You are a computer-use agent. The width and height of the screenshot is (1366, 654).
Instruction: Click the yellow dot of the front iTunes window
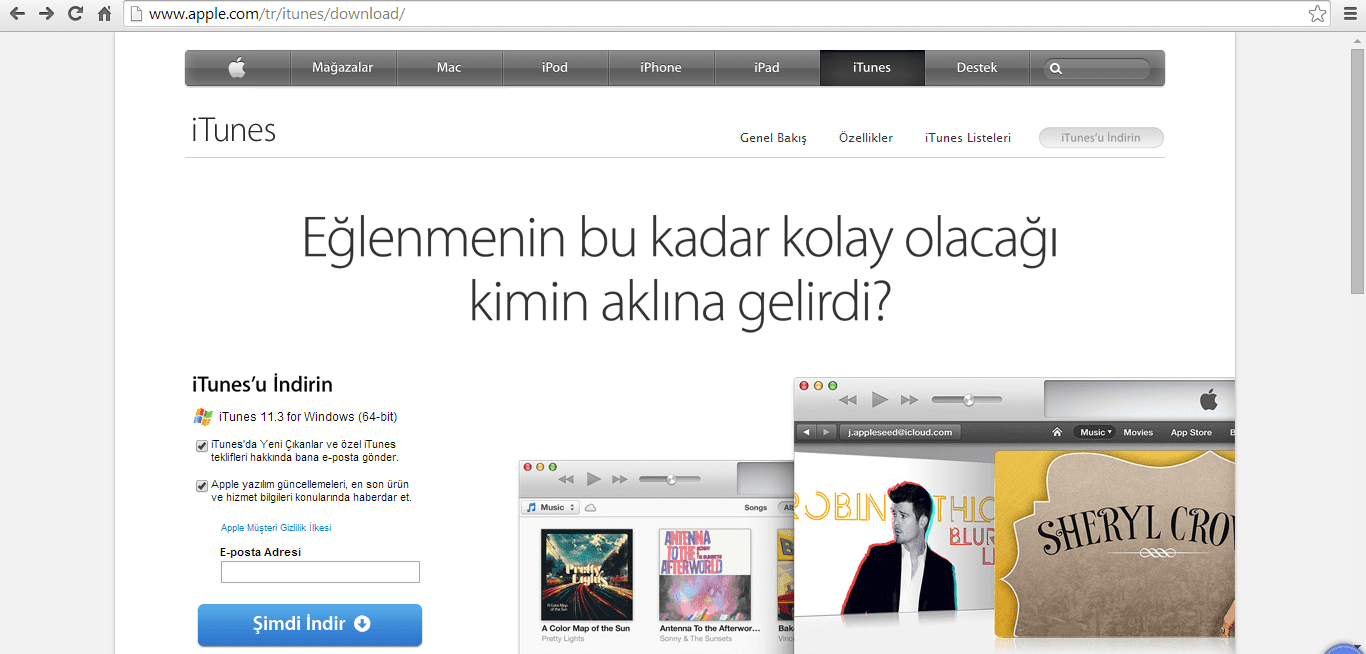(x=818, y=385)
